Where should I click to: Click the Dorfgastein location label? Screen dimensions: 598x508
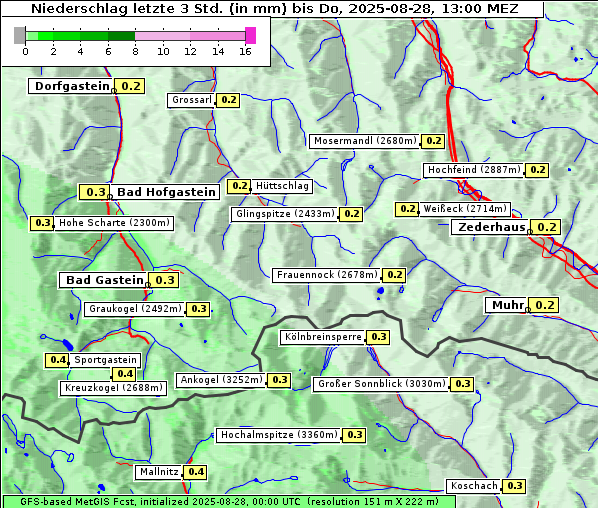(x=71, y=86)
